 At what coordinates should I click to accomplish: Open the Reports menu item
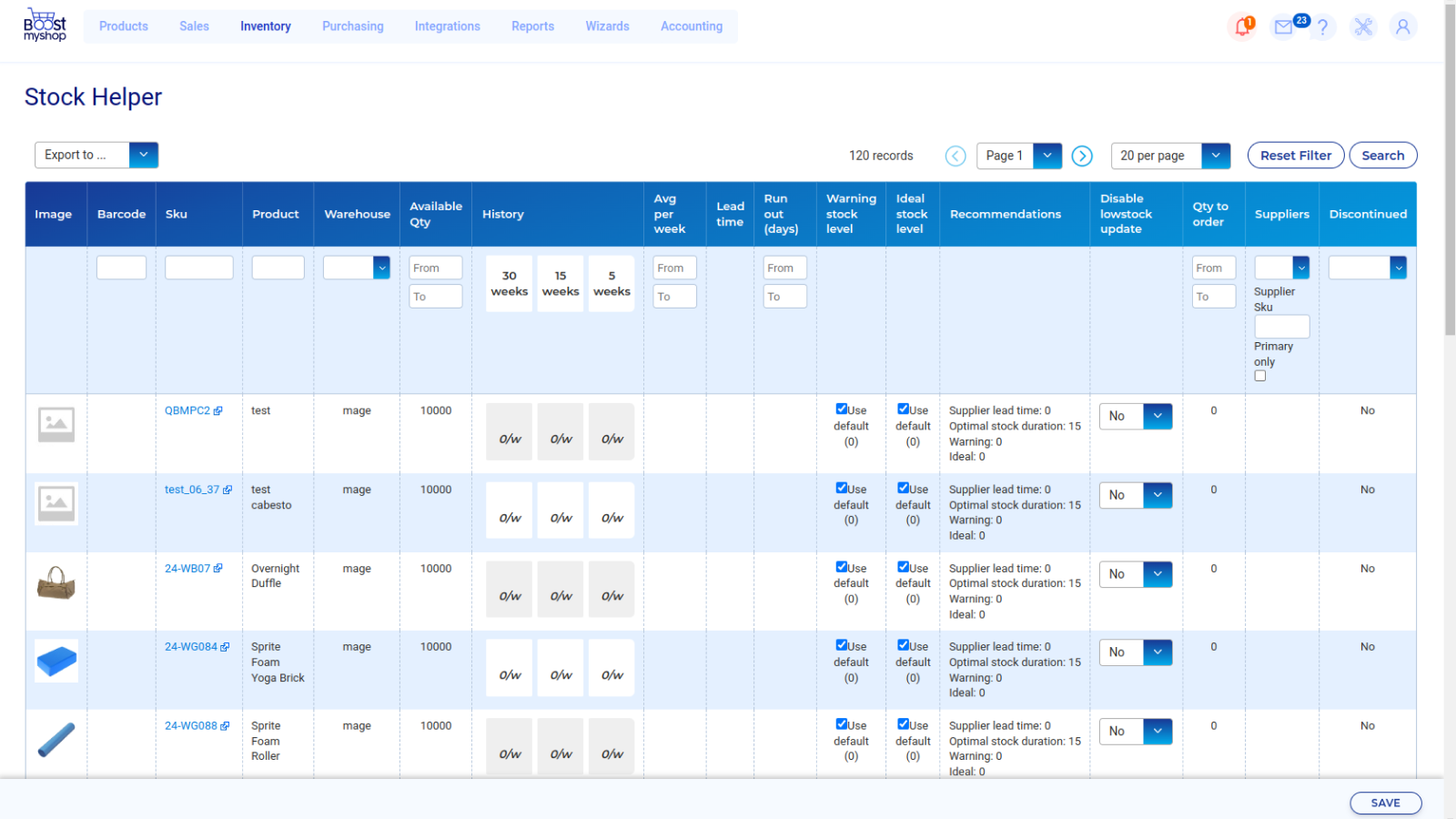(532, 26)
